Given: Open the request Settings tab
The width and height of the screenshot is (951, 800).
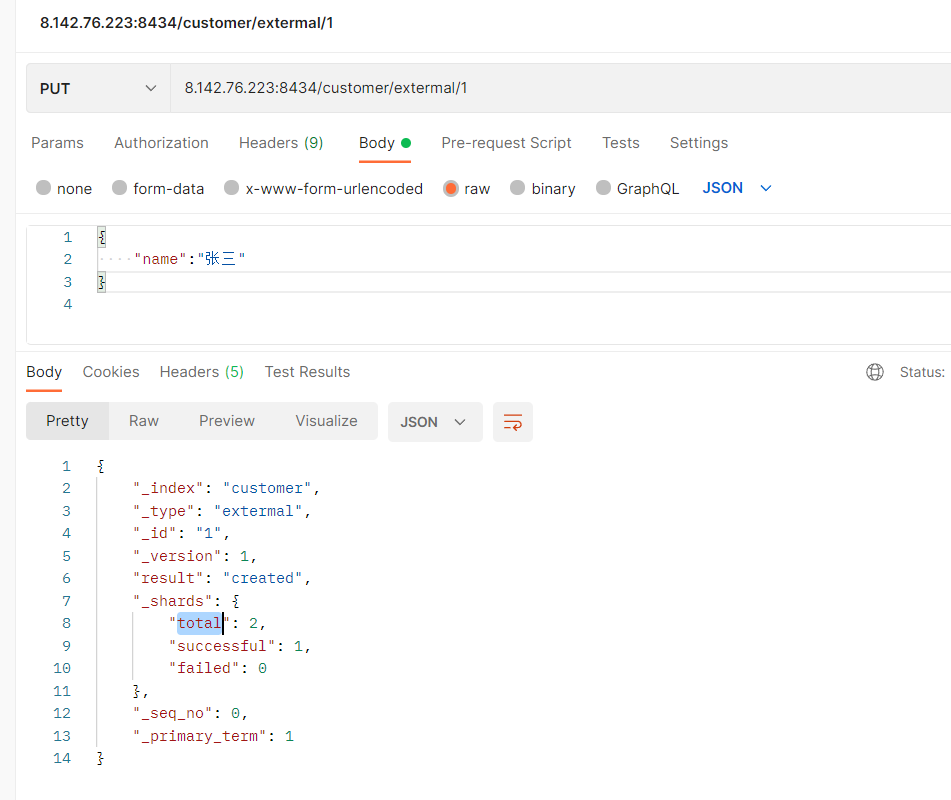Looking at the screenshot, I should tap(699, 143).
